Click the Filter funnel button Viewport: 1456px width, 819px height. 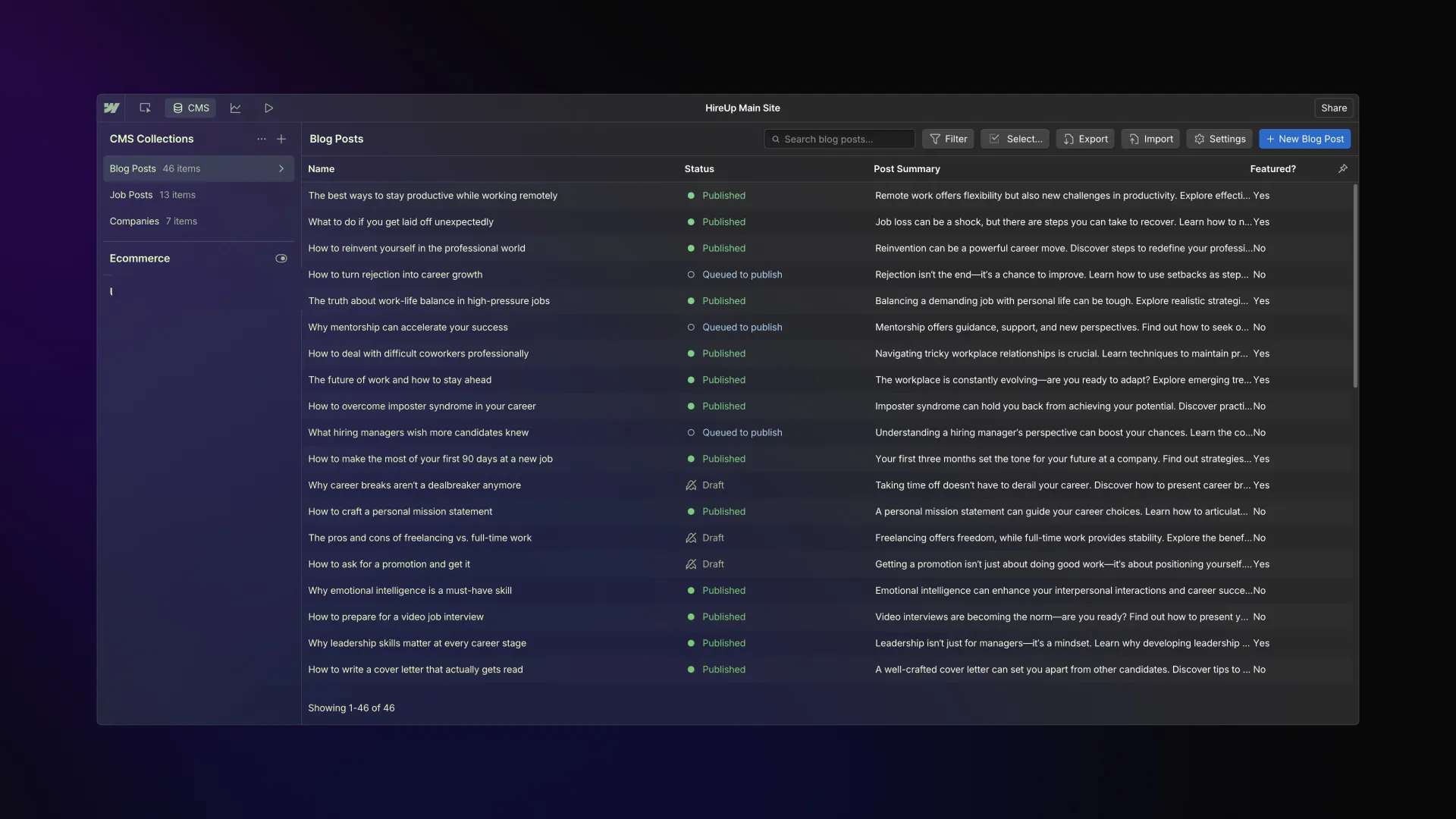tap(948, 139)
